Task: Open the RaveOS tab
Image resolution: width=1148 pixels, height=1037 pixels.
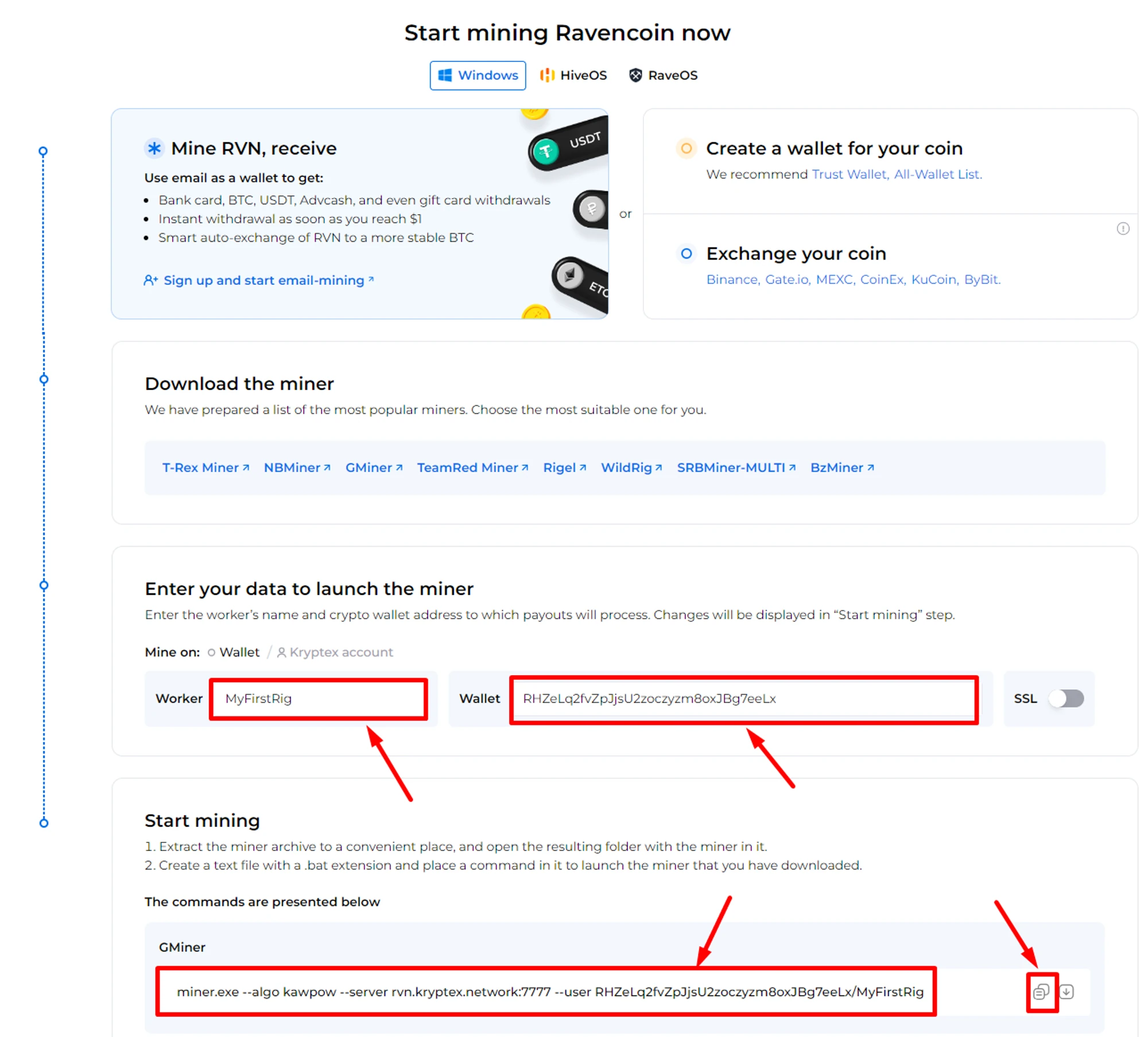Action: pos(663,75)
